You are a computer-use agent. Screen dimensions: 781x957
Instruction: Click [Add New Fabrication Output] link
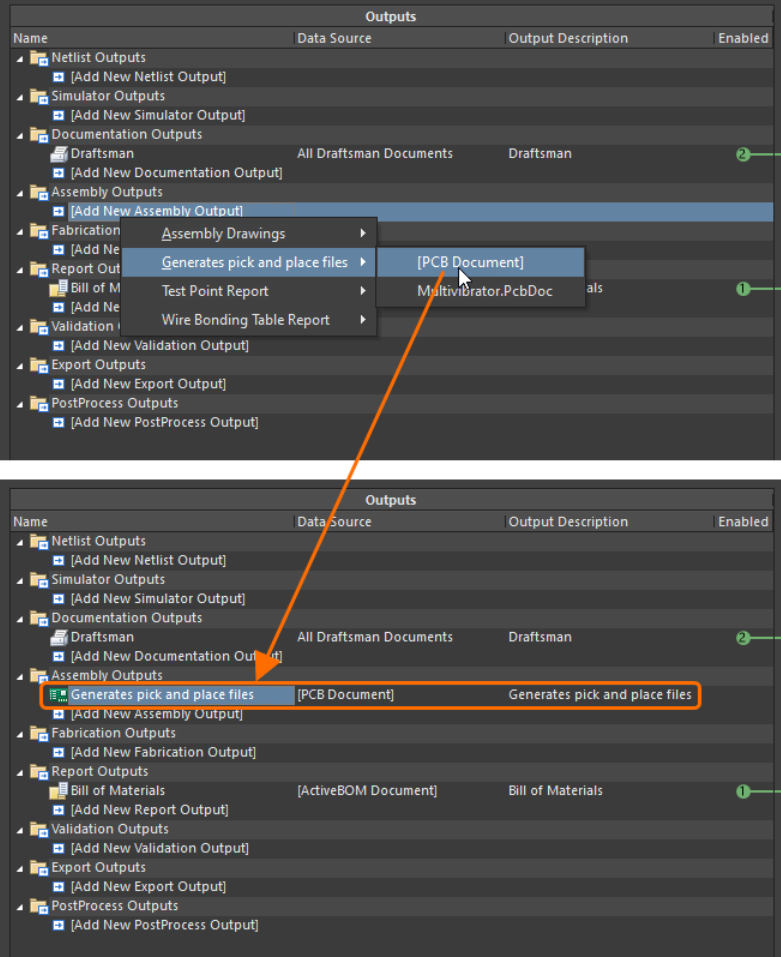162,752
